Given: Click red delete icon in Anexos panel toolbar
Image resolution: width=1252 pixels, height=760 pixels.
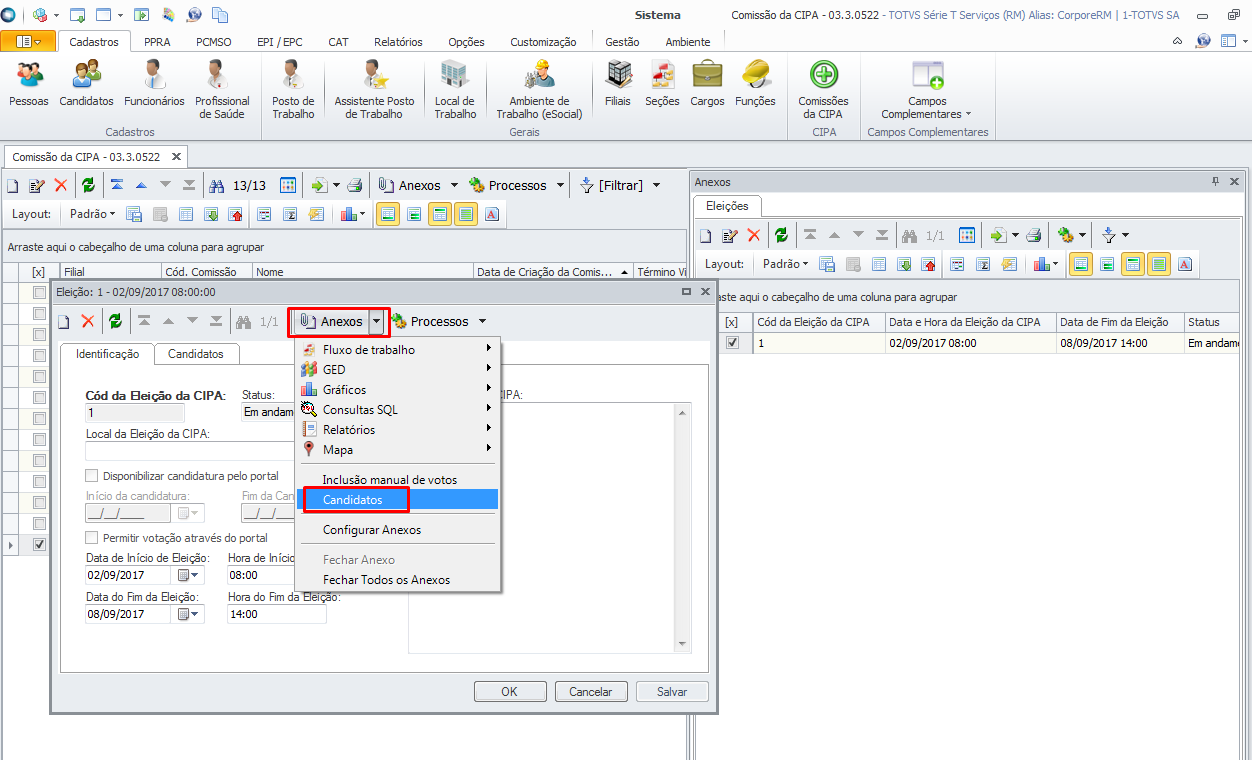Looking at the screenshot, I should (754, 236).
